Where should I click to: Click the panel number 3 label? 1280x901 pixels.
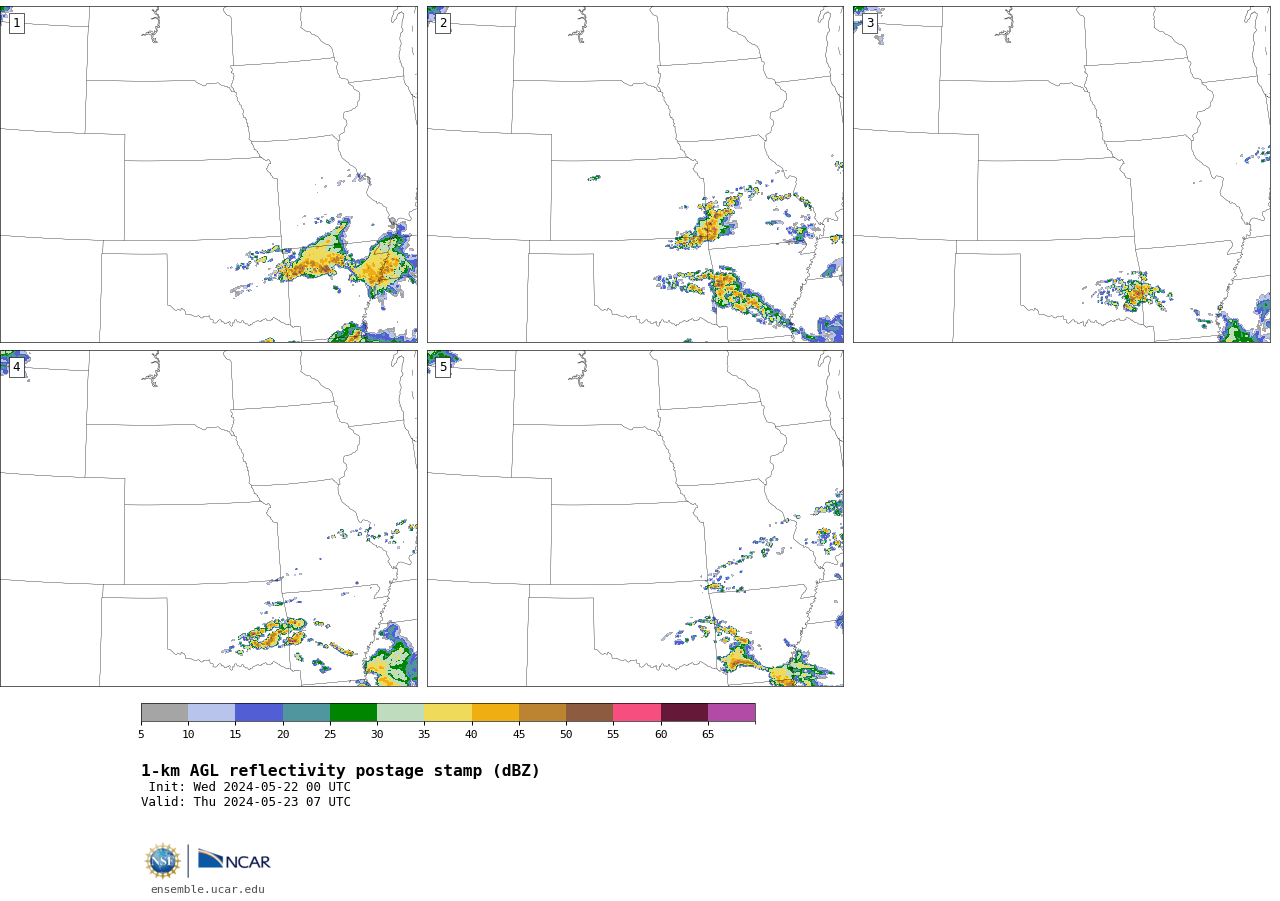pos(869,23)
